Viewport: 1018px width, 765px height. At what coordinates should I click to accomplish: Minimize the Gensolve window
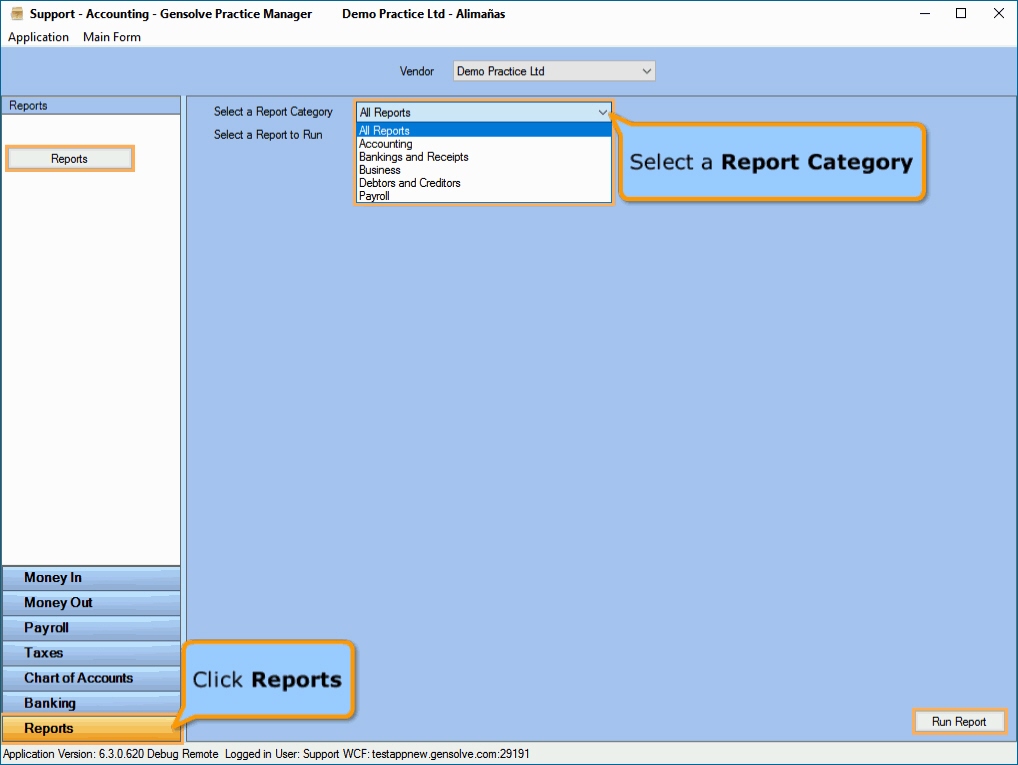[x=925, y=14]
